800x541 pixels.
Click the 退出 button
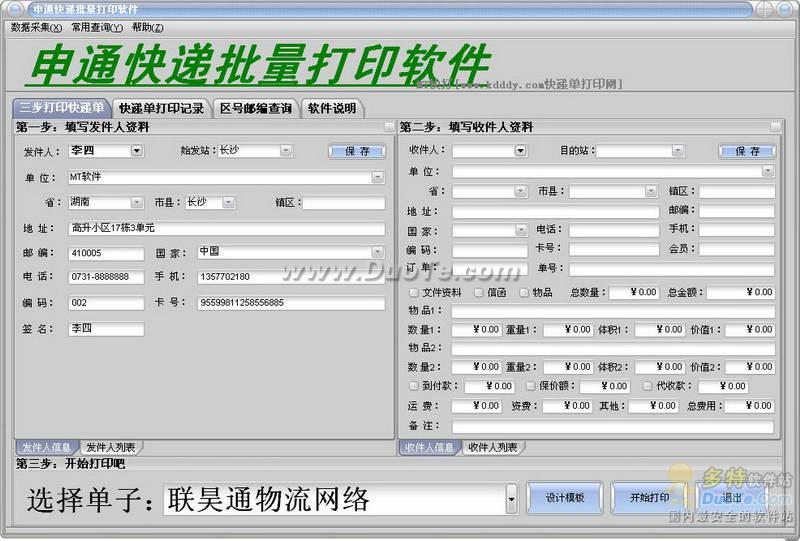click(732, 498)
